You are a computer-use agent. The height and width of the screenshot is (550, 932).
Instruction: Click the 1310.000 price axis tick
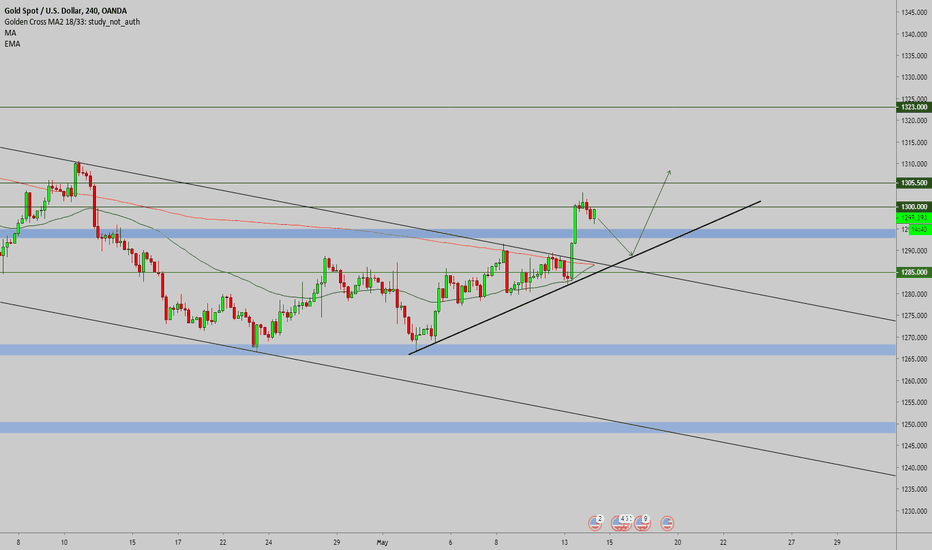pos(914,164)
